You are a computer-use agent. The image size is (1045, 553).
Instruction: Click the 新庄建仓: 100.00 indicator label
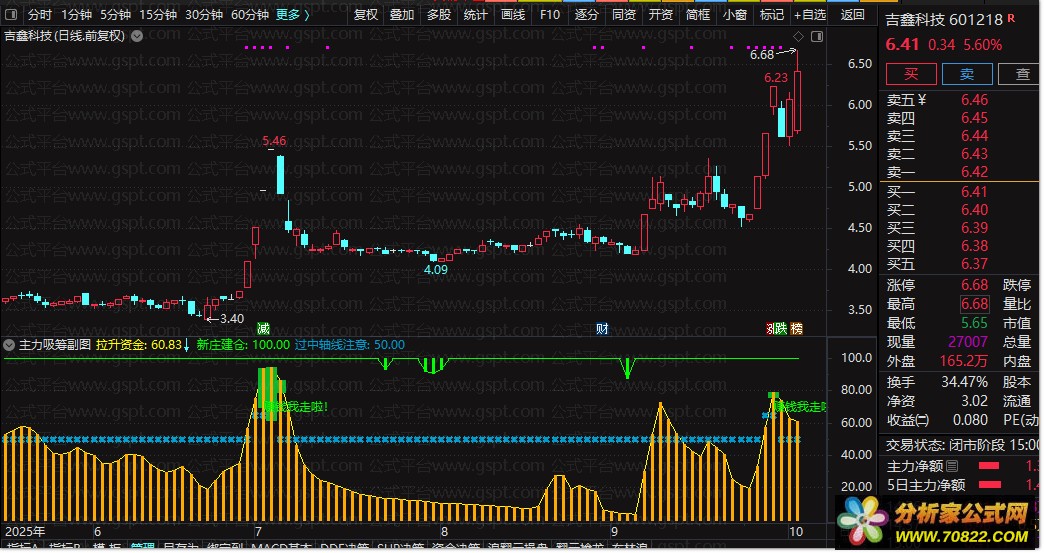coord(243,345)
